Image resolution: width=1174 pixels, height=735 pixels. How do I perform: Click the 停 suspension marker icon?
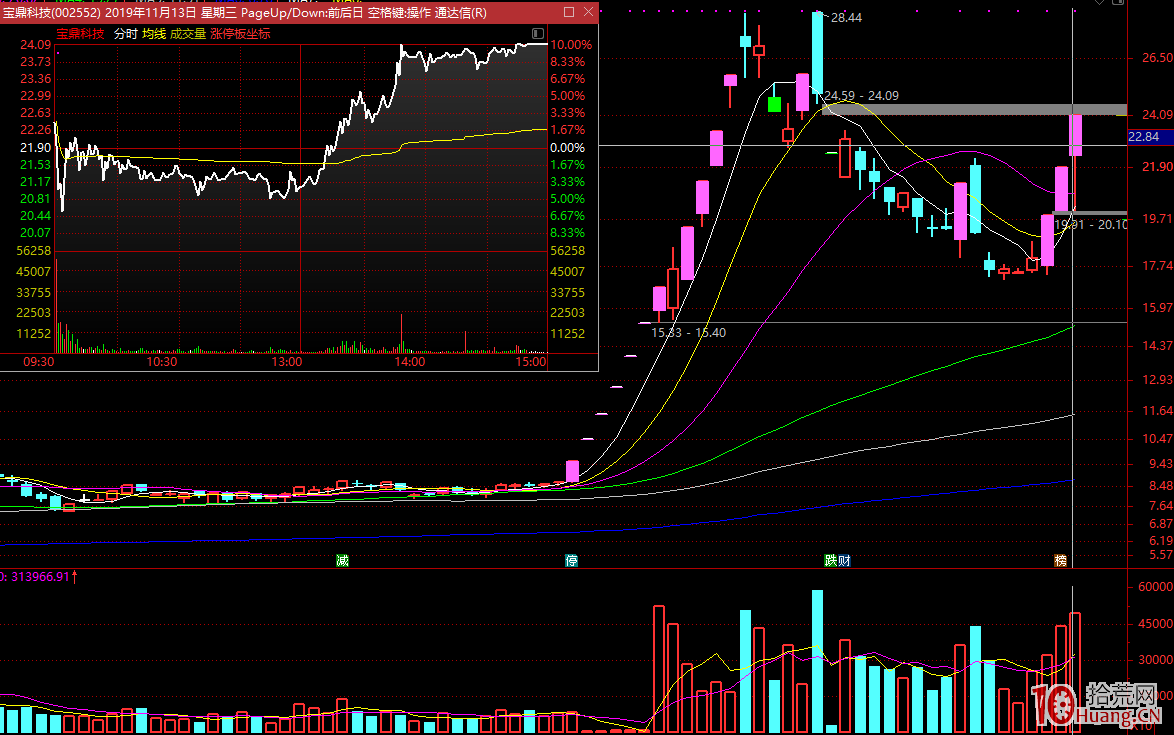(572, 561)
